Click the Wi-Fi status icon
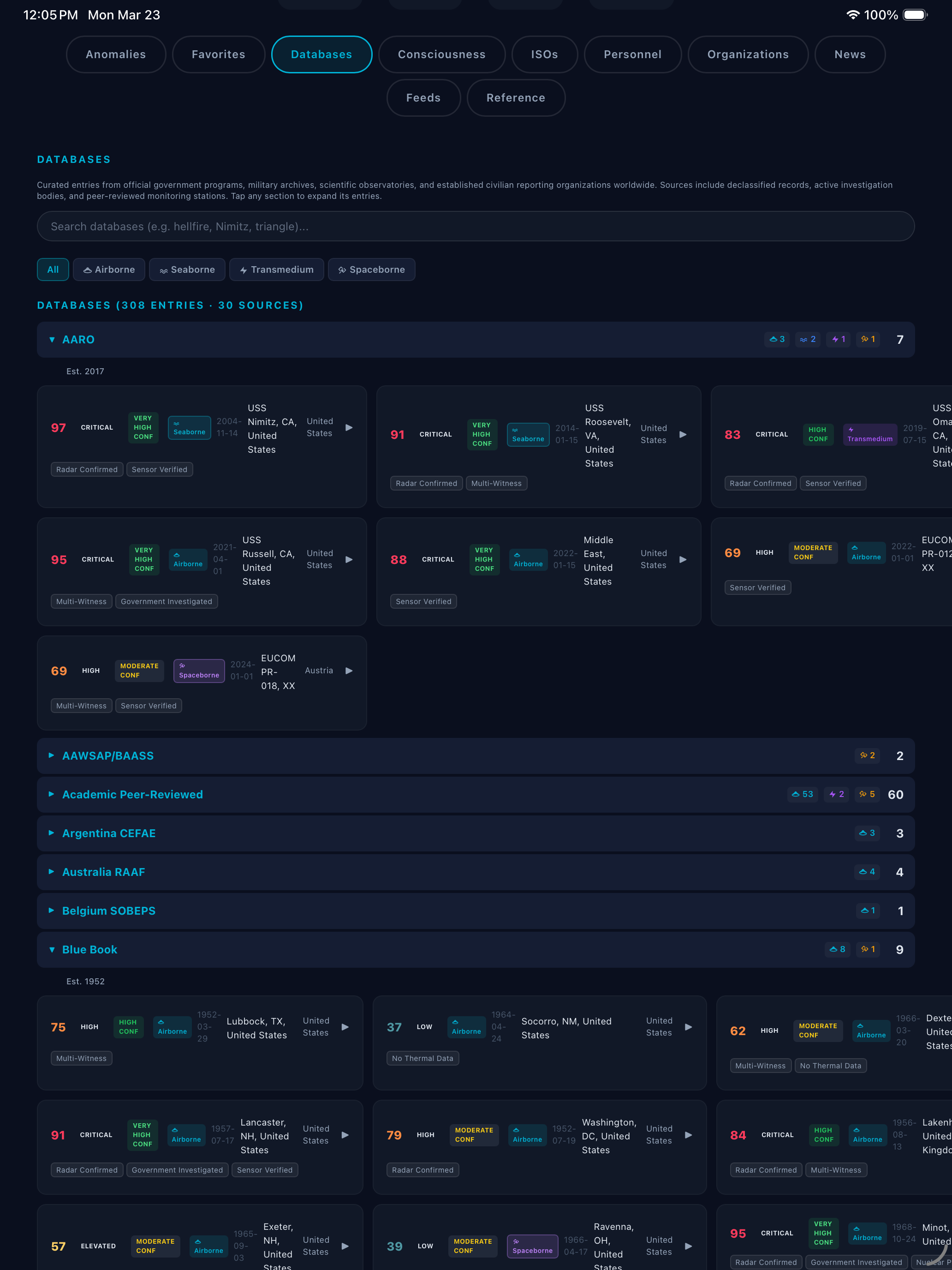Image resolution: width=952 pixels, height=1270 pixels. 853,15
